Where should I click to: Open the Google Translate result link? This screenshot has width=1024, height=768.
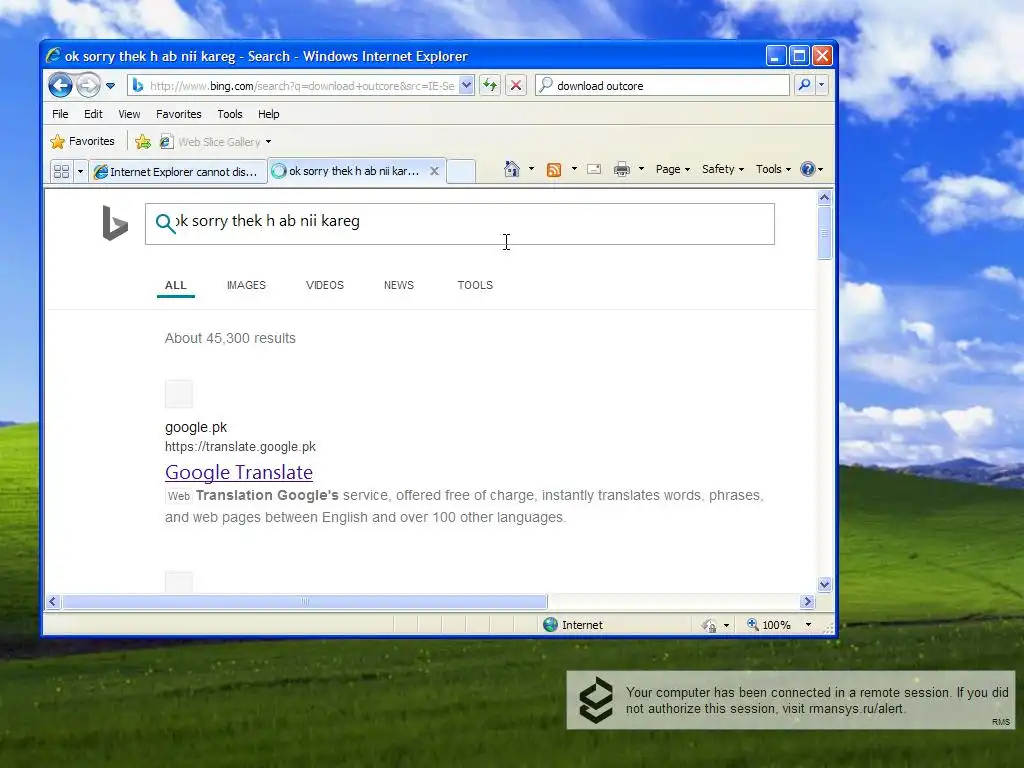239,472
